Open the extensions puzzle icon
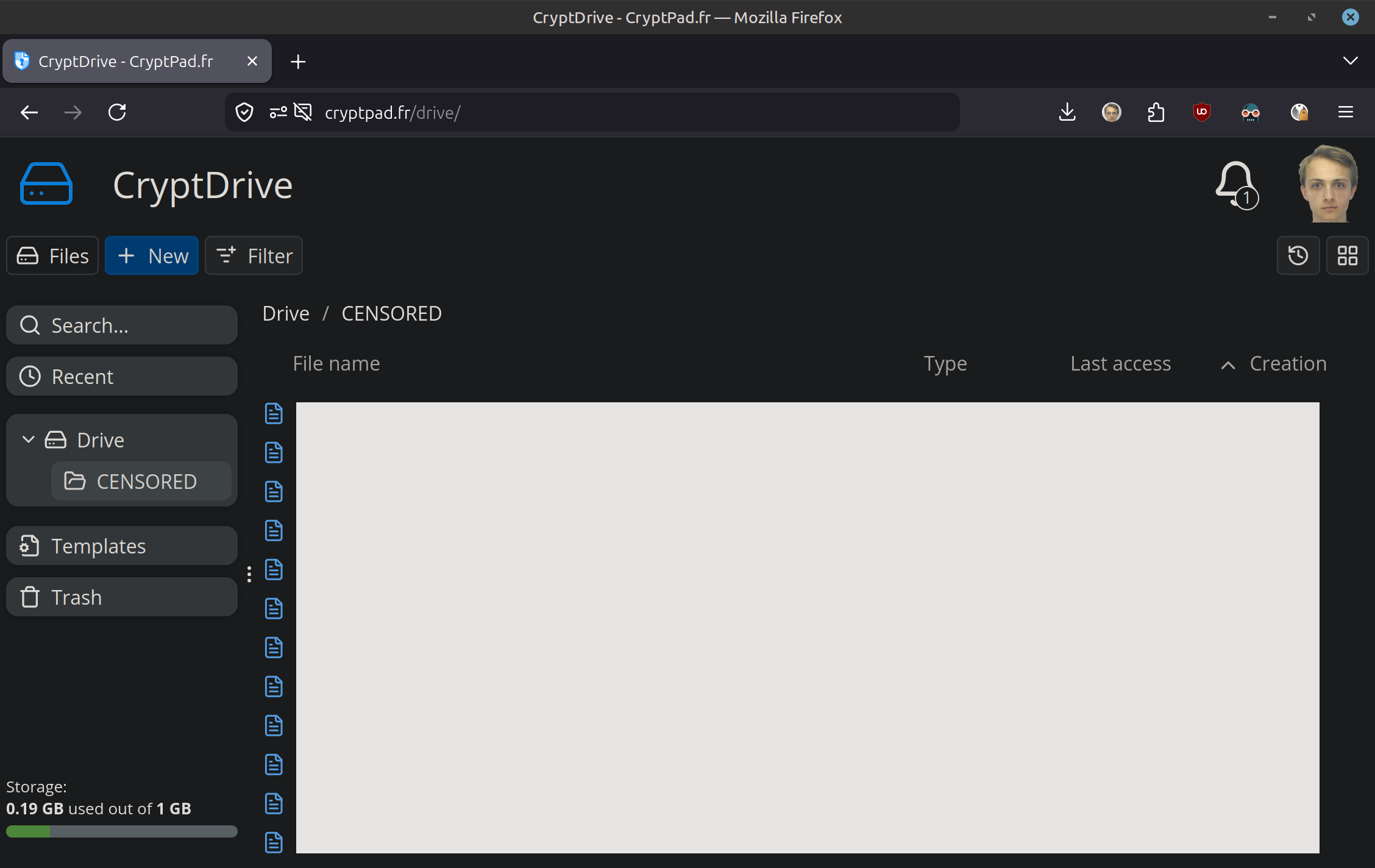 (x=1156, y=112)
